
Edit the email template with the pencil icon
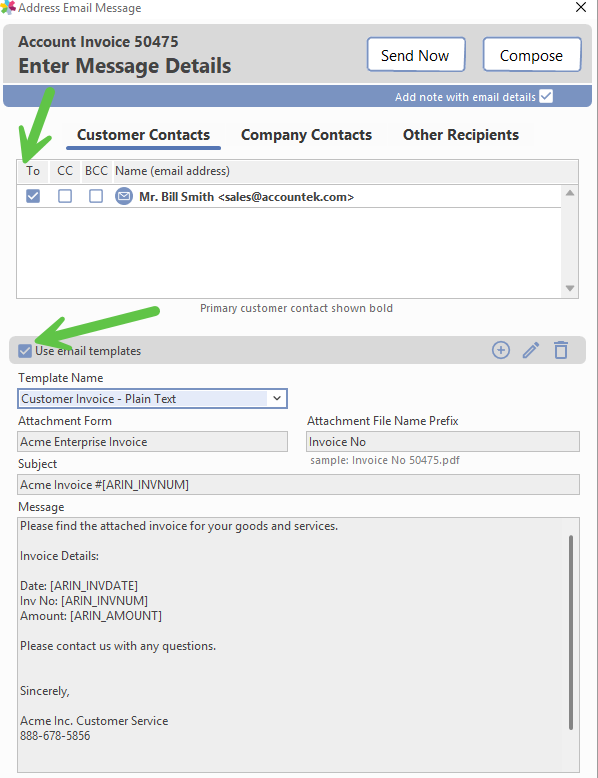tap(531, 350)
